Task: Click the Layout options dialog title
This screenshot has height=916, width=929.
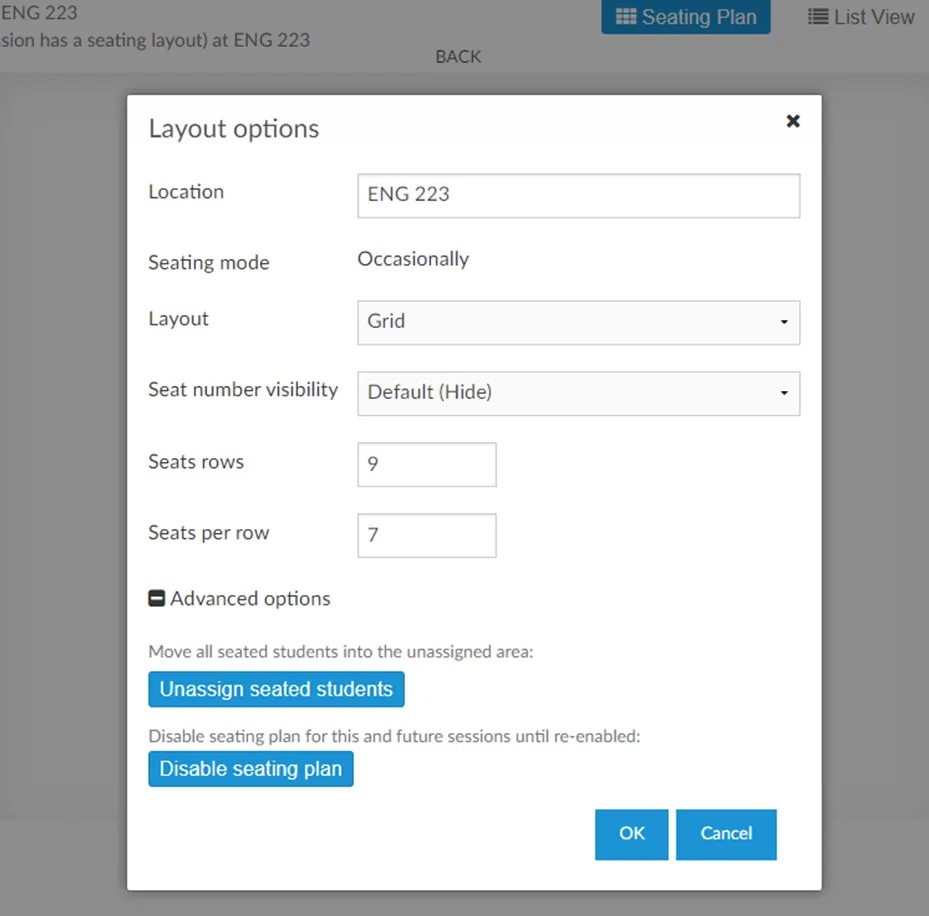Action: (233, 129)
